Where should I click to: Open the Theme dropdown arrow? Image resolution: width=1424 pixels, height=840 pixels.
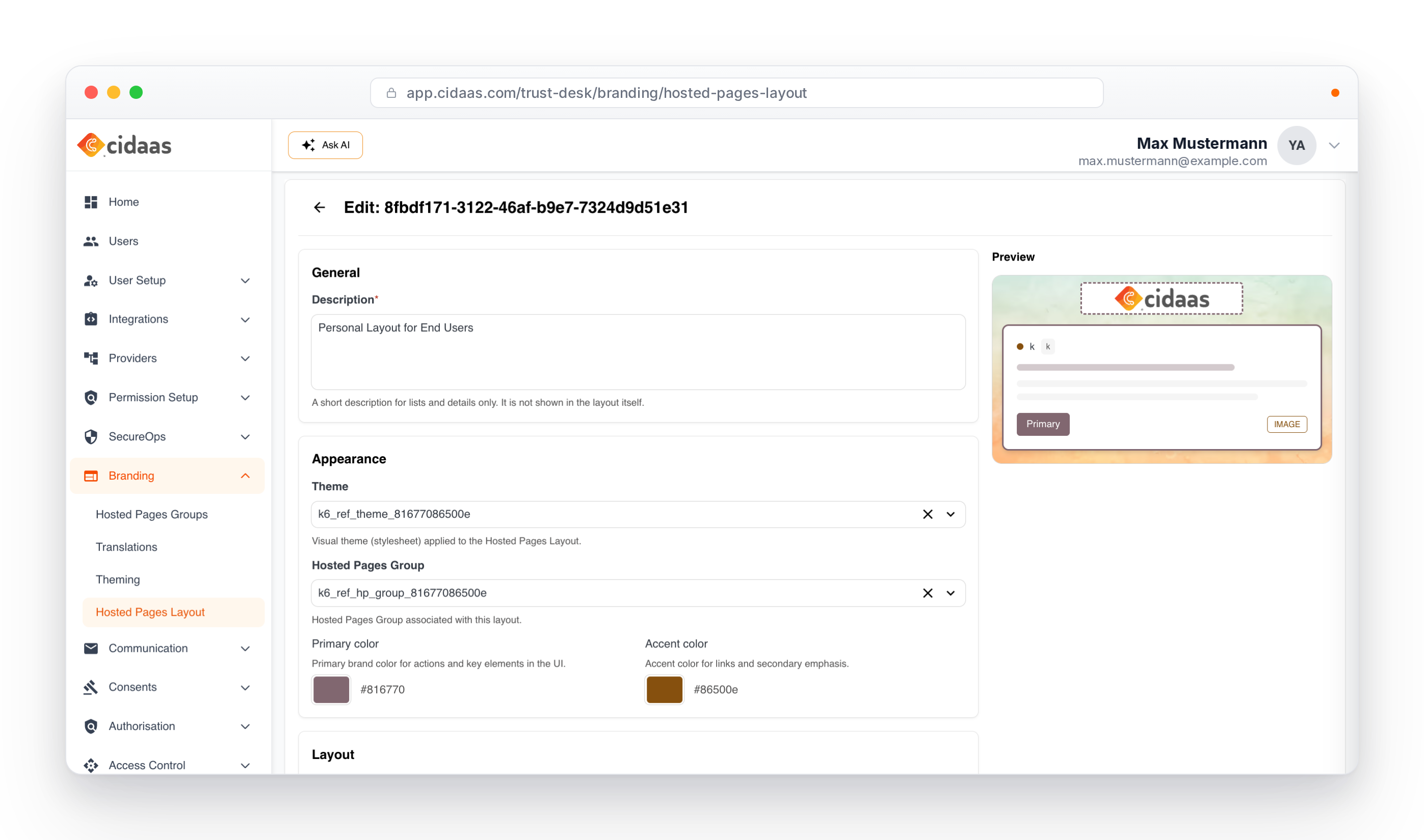tap(951, 514)
